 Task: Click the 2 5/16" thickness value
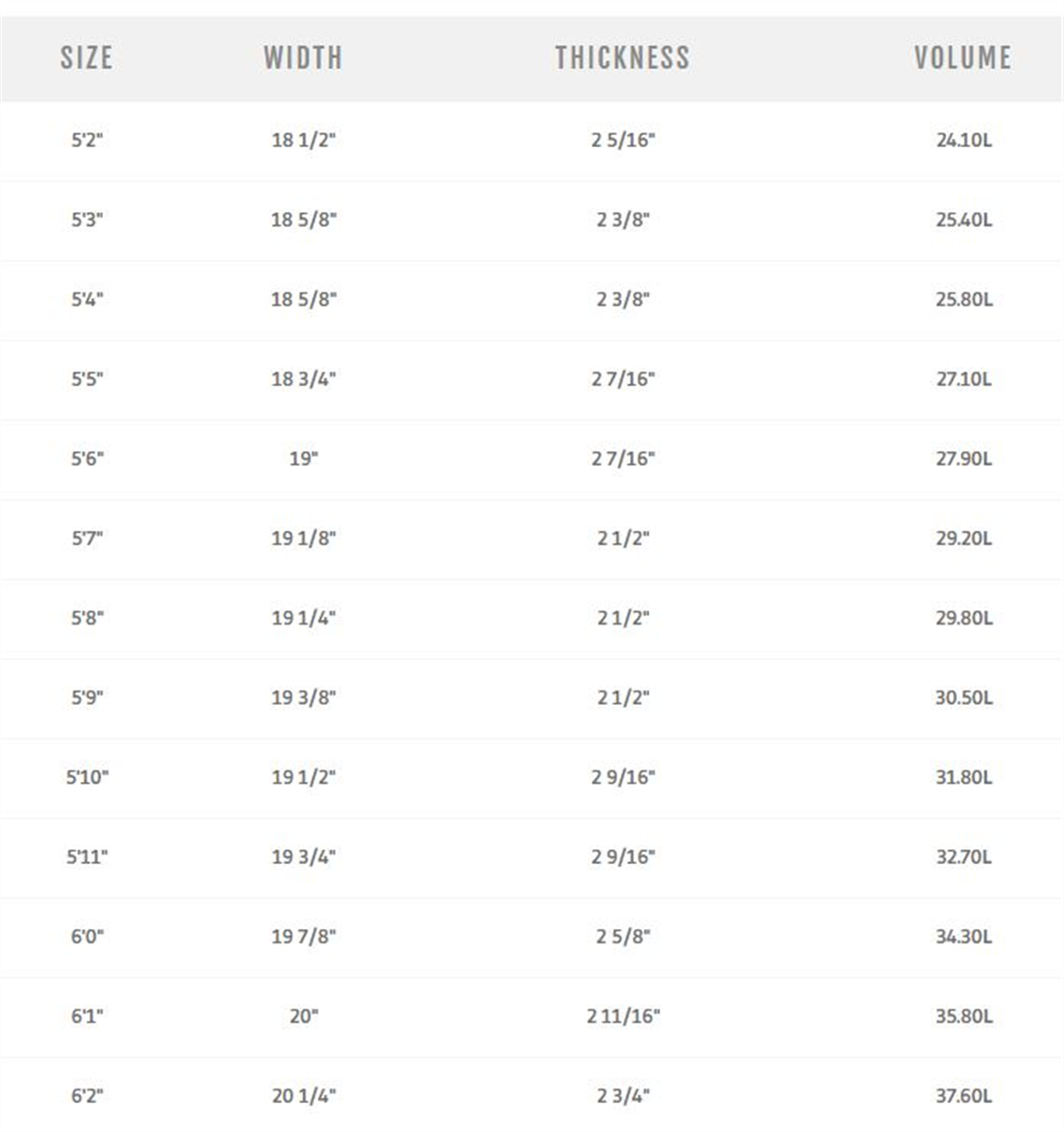pyautogui.click(x=623, y=141)
